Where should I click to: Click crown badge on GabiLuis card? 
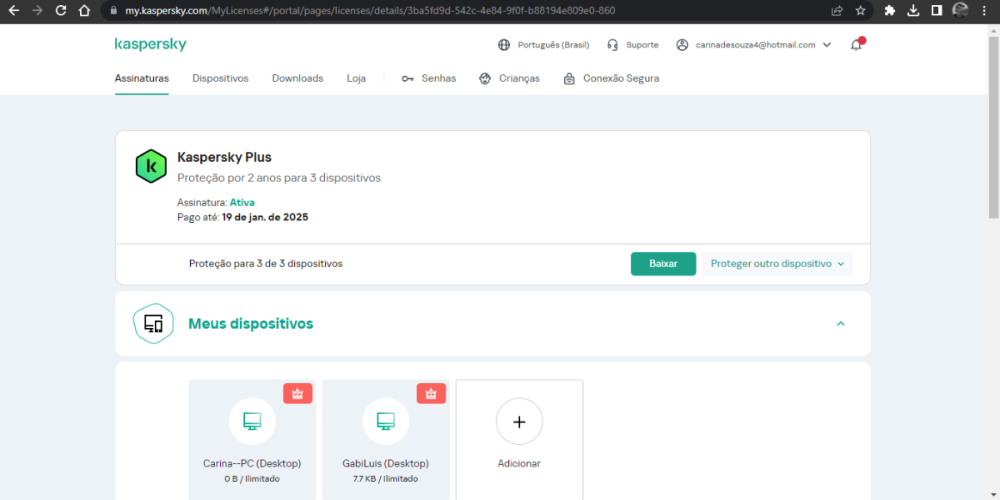click(x=431, y=393)
